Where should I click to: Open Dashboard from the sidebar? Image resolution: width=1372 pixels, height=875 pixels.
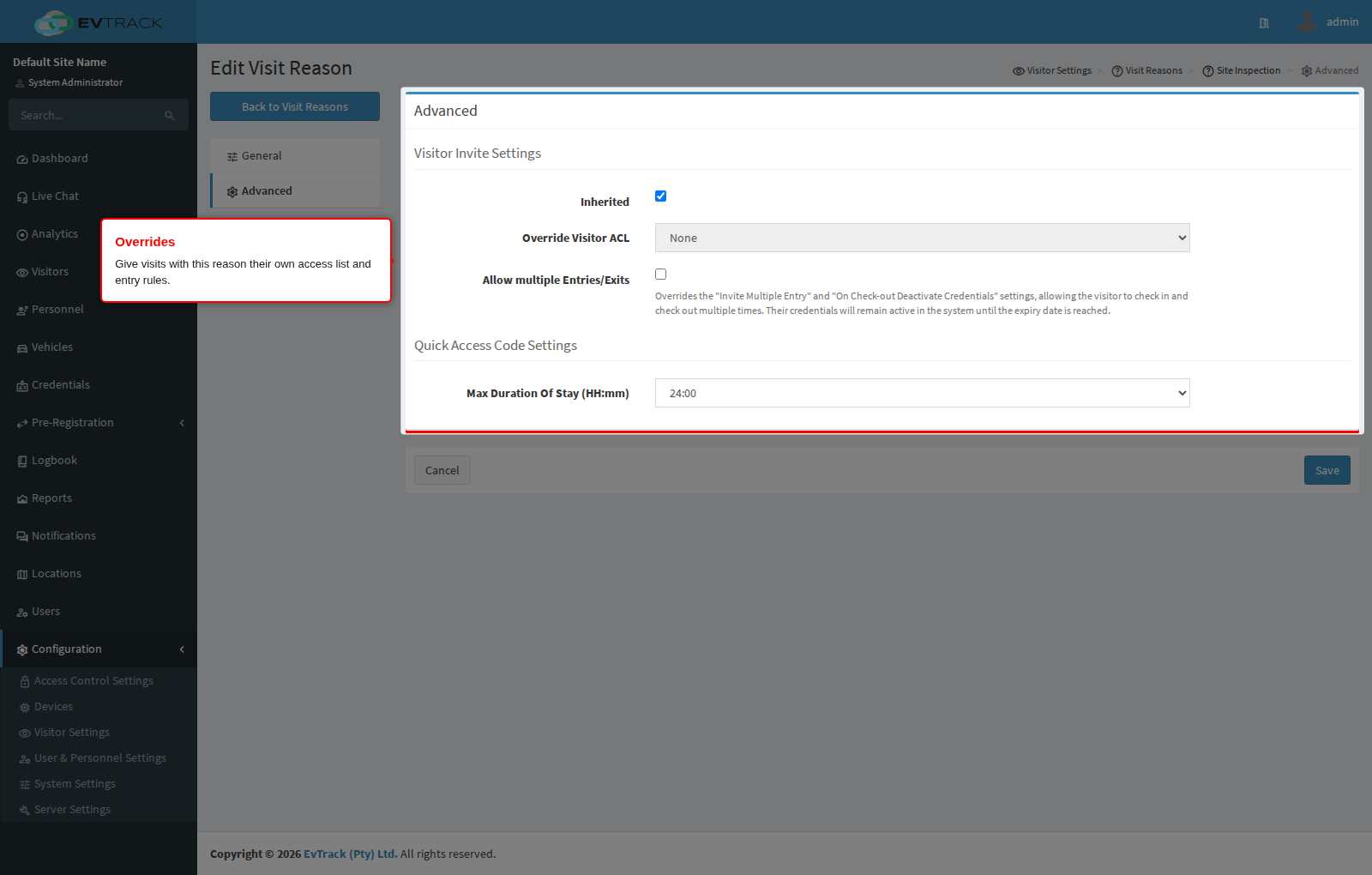[99, 159]
